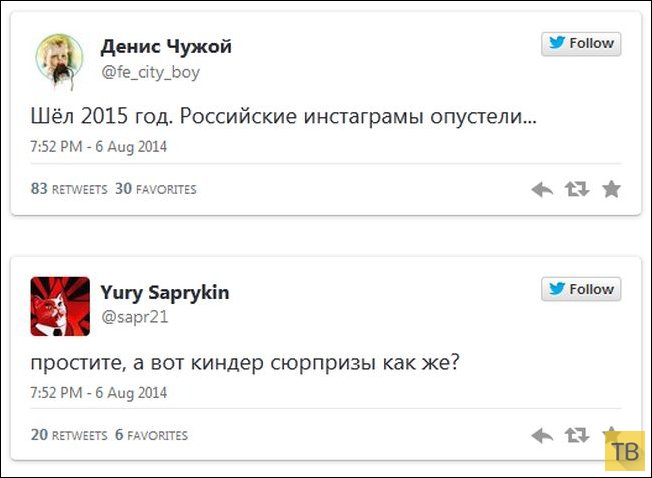This screenshot has height=478, width=652.
Task: View the 30 favorites list
Action: point(155,188)
